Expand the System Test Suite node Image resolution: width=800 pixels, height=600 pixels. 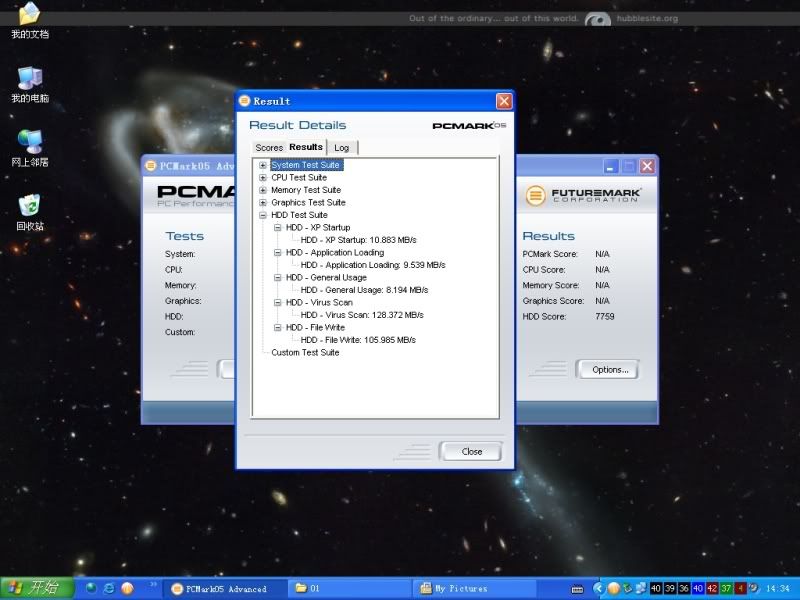(263, 165)
